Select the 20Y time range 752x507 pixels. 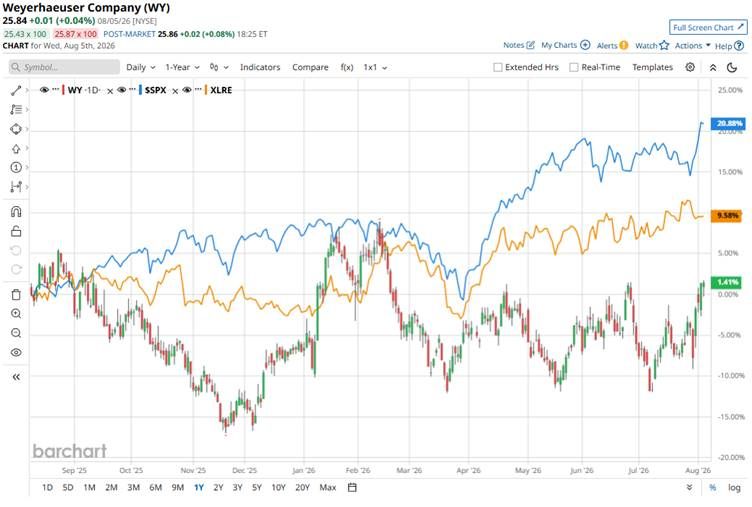pos(302,487)
